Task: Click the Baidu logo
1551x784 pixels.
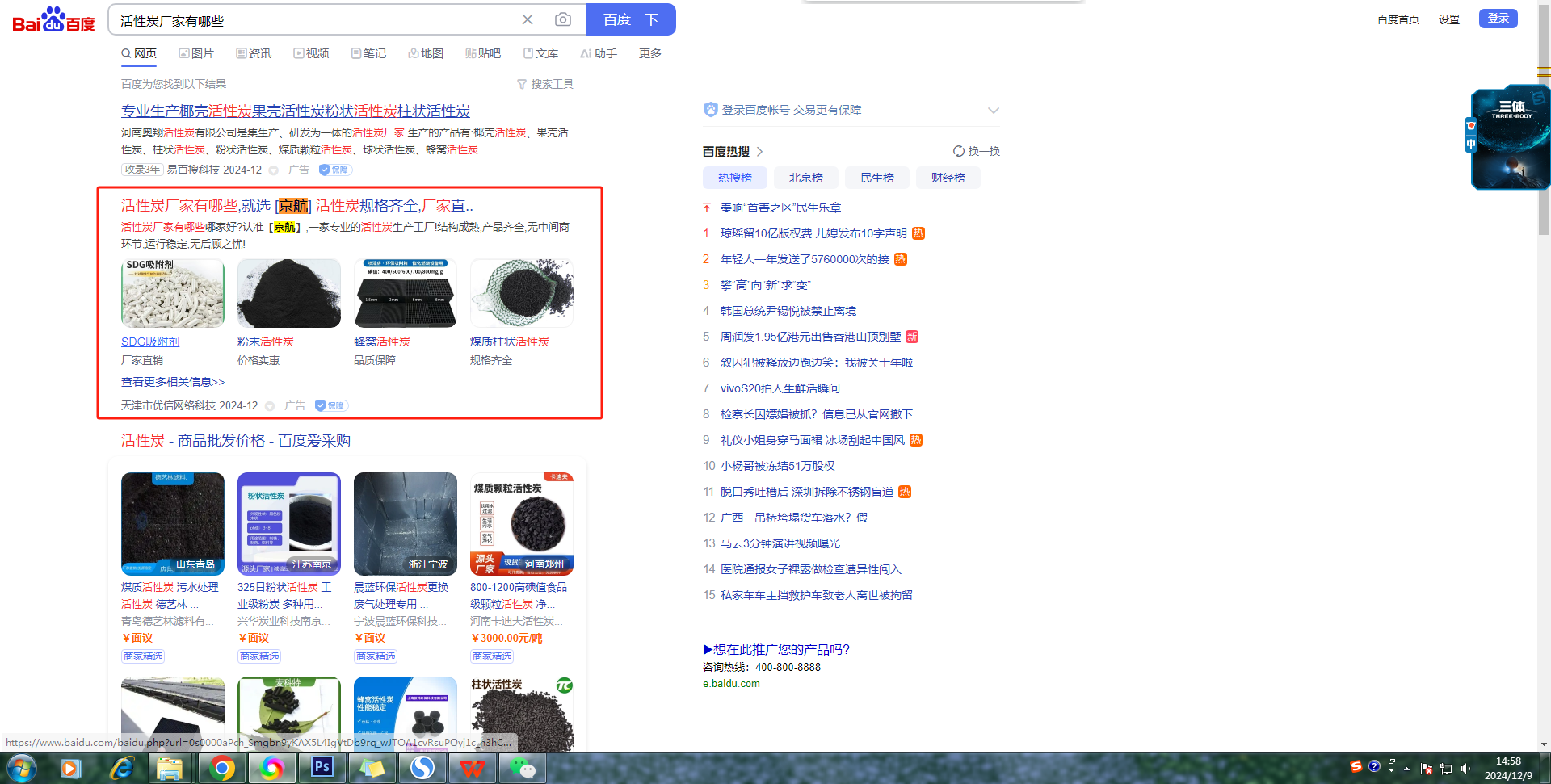Action: pyautogui.click(x=53, y=19)
